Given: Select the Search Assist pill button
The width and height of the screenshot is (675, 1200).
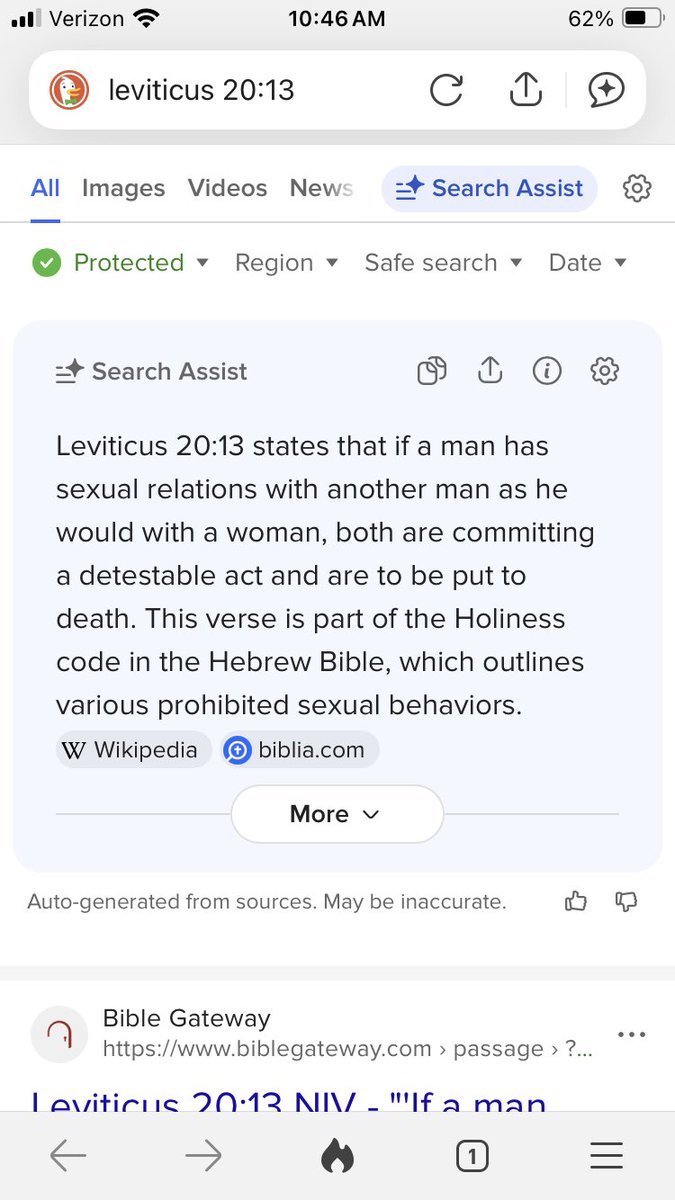Looking at the screenshot, I should point(489,188).
